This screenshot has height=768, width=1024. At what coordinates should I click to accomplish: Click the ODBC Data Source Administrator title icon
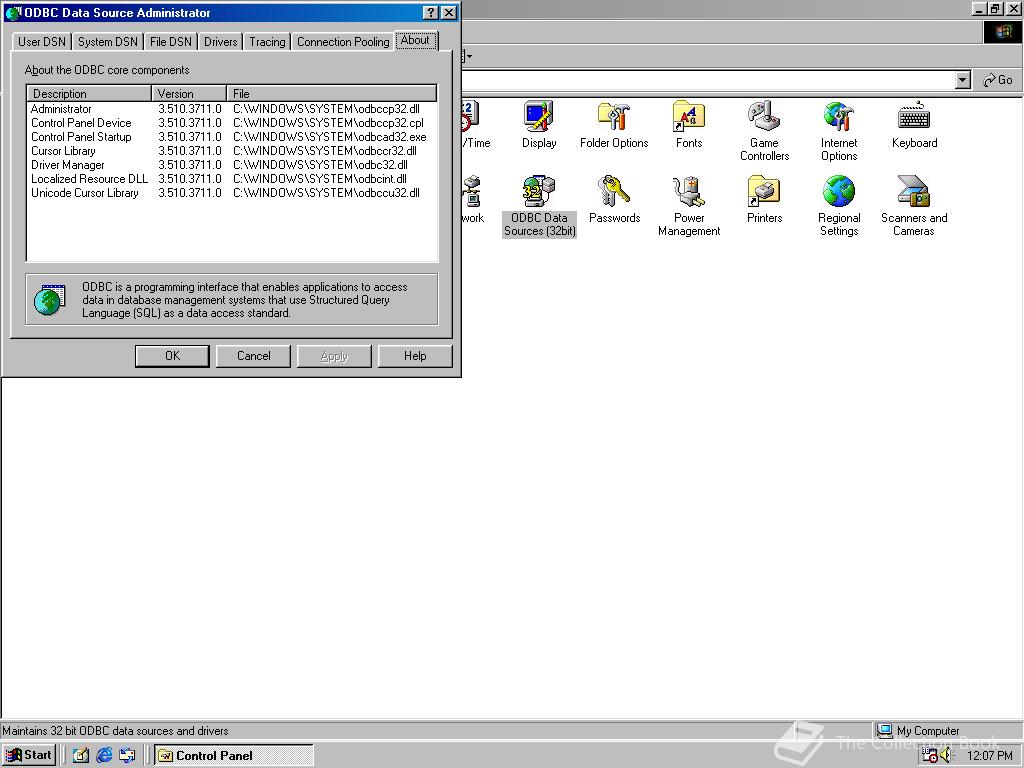click(12, 12)
